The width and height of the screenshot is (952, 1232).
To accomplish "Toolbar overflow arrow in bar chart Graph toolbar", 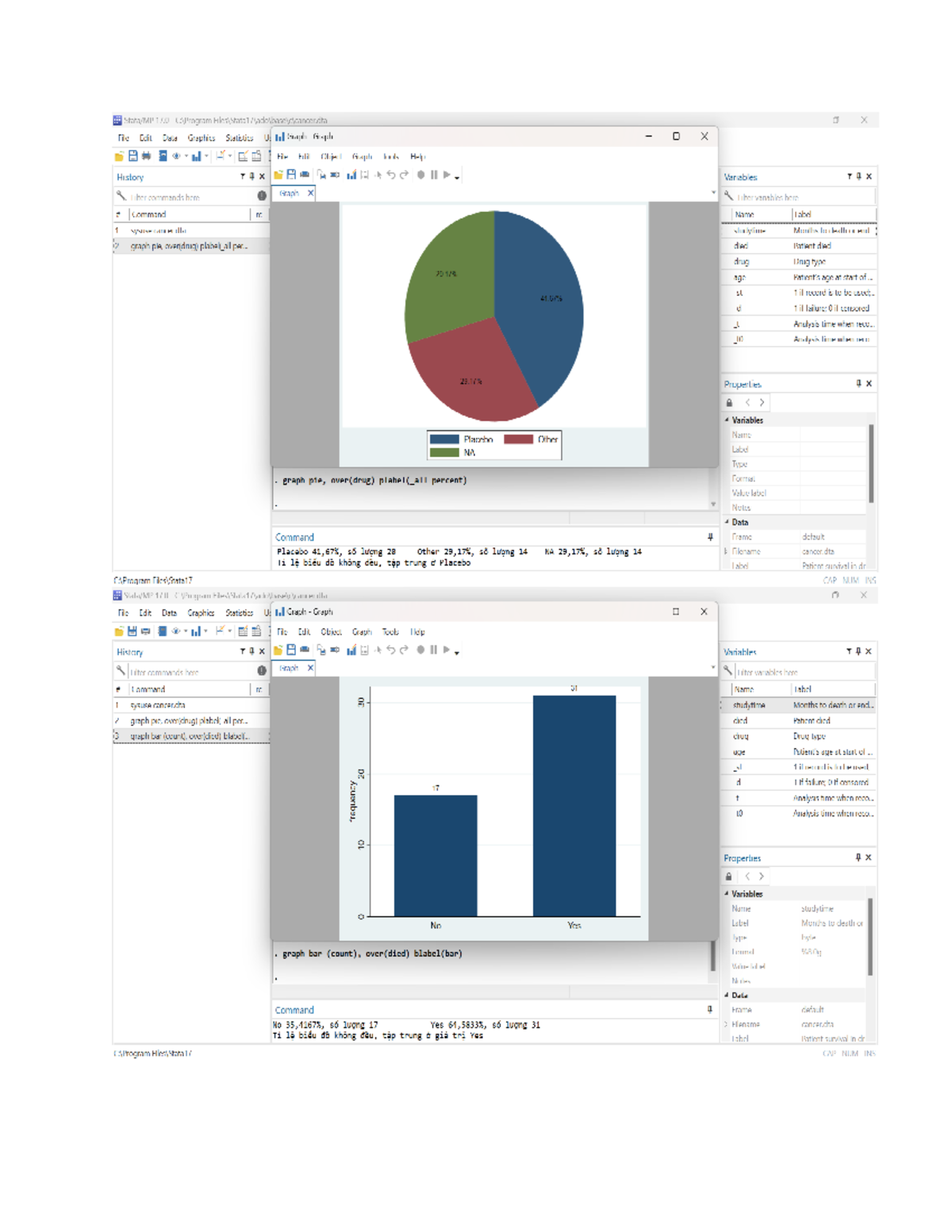I will tap(457, 653).
